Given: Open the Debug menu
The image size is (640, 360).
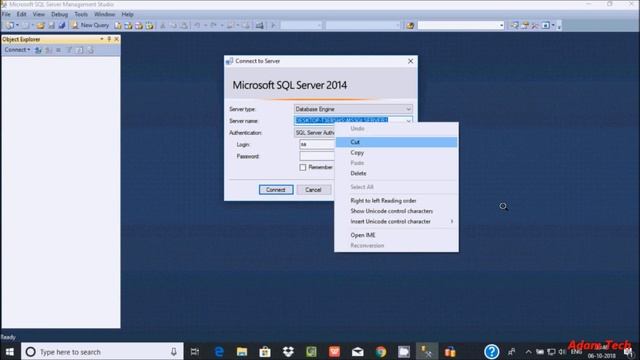Looking at the screenshot, I should point(60,14).
